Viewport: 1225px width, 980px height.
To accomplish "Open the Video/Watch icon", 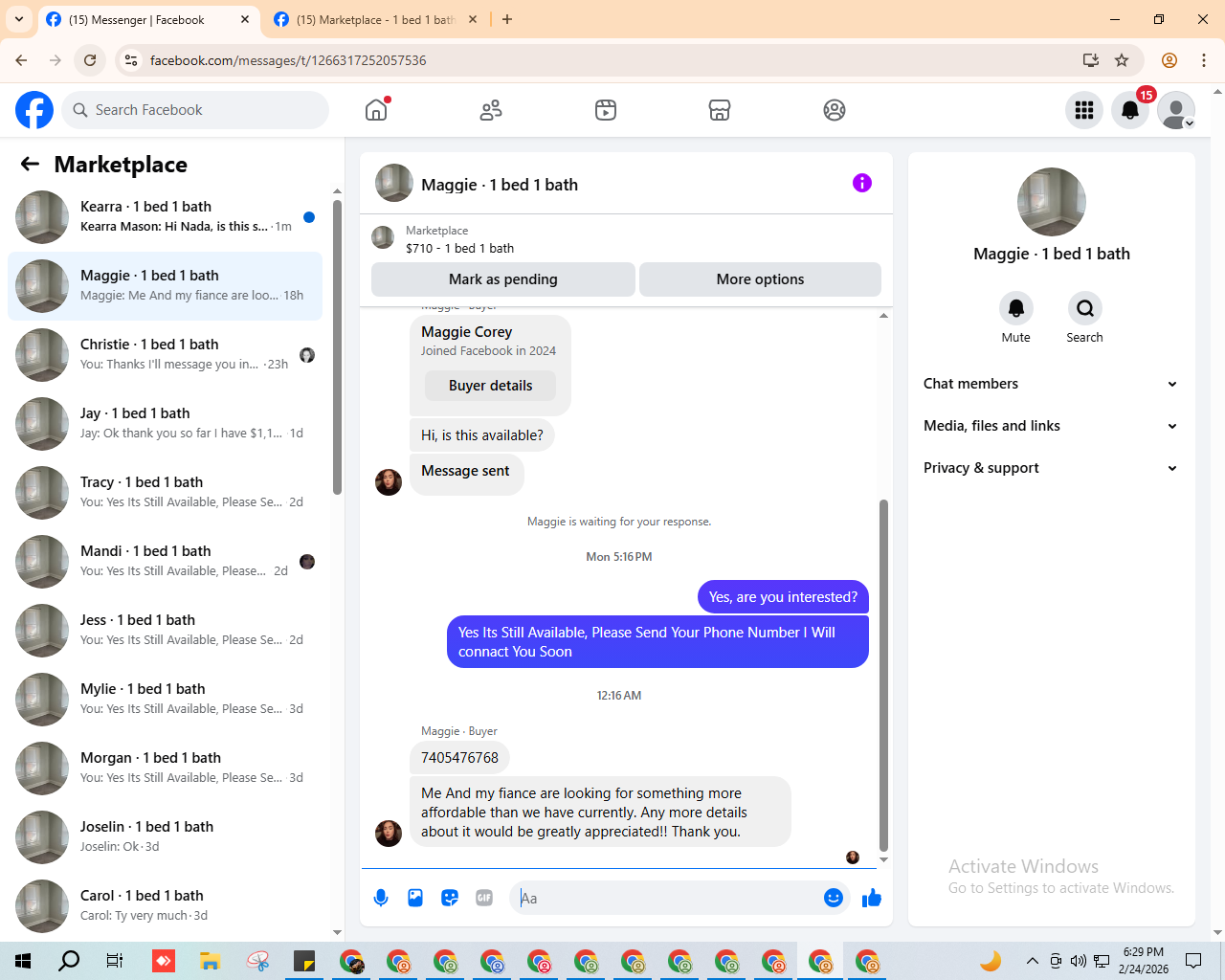I will tap(606, 110).
